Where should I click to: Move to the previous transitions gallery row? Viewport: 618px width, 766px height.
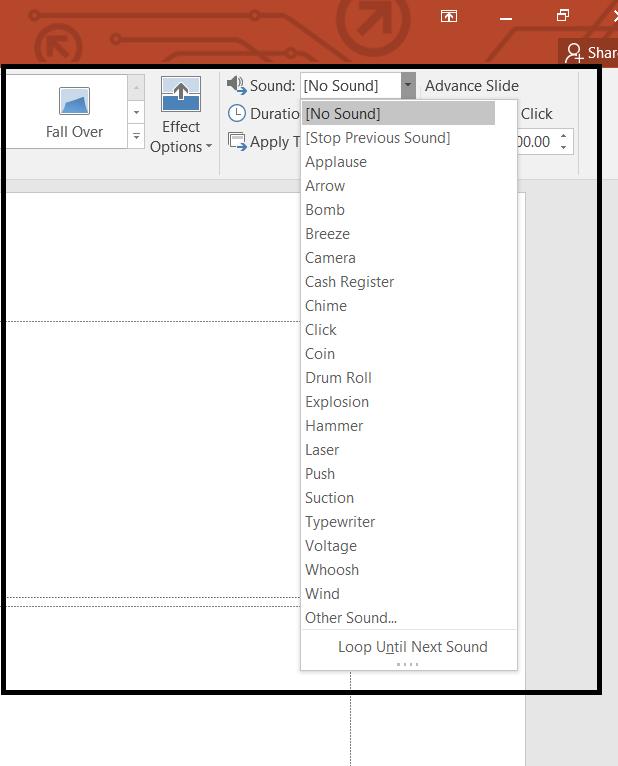coord(136,88)
